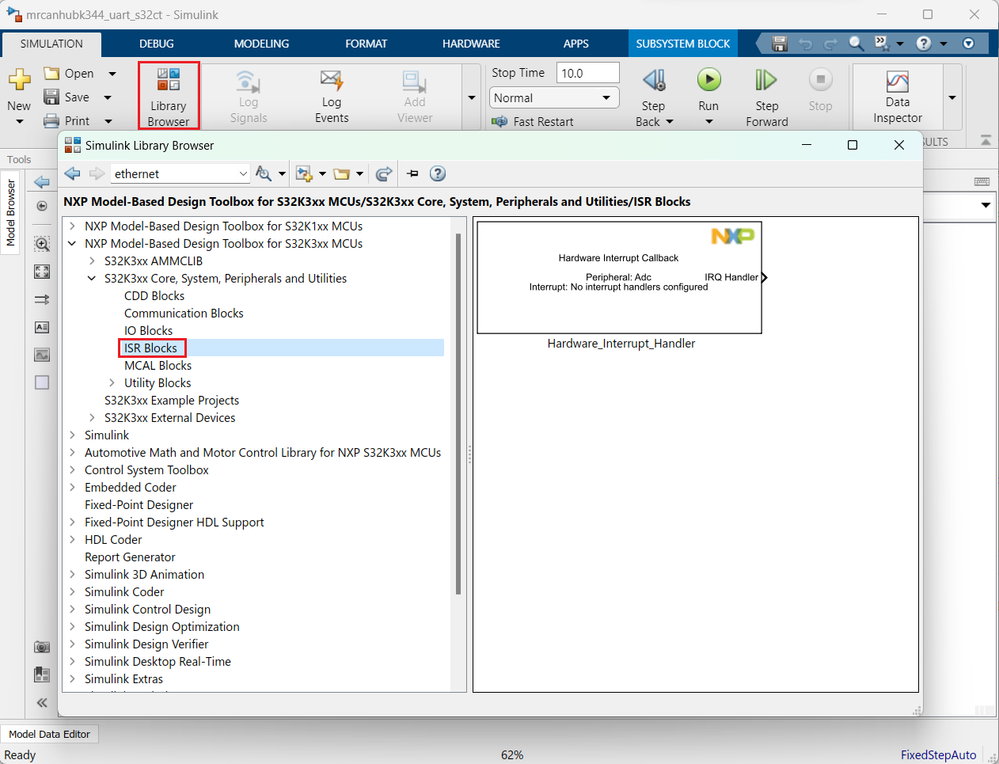
Task: Click the fit to view icon in left palette
Action: tap(42, 271)
